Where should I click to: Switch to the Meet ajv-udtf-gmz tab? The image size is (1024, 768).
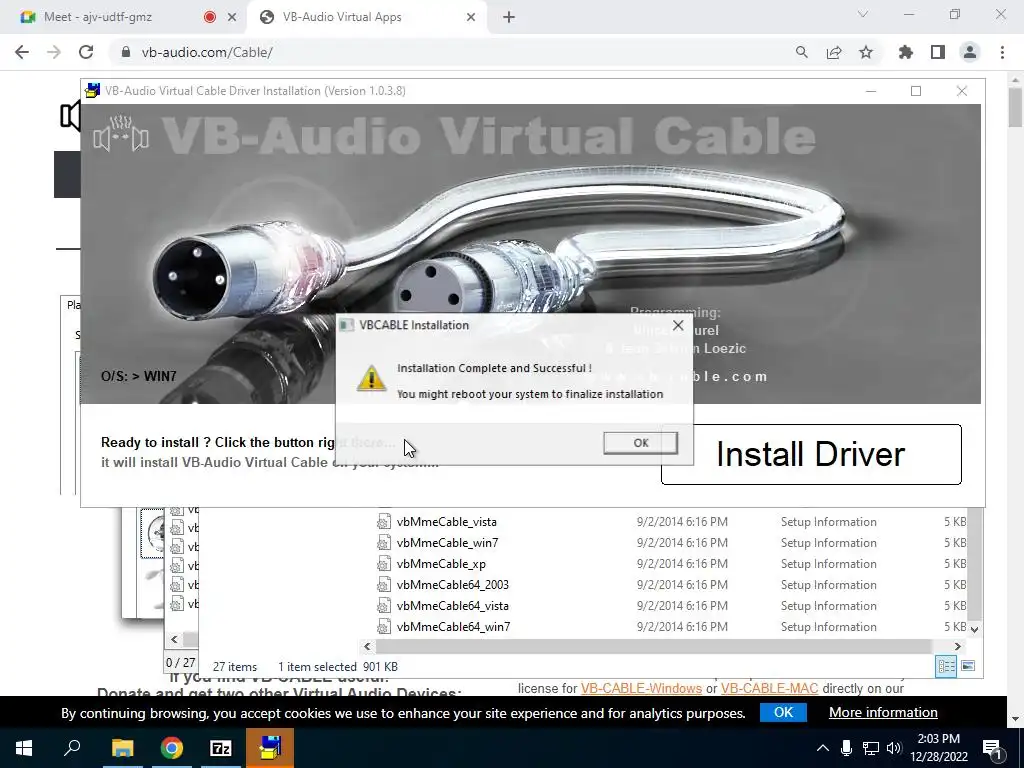pos(98,17)
